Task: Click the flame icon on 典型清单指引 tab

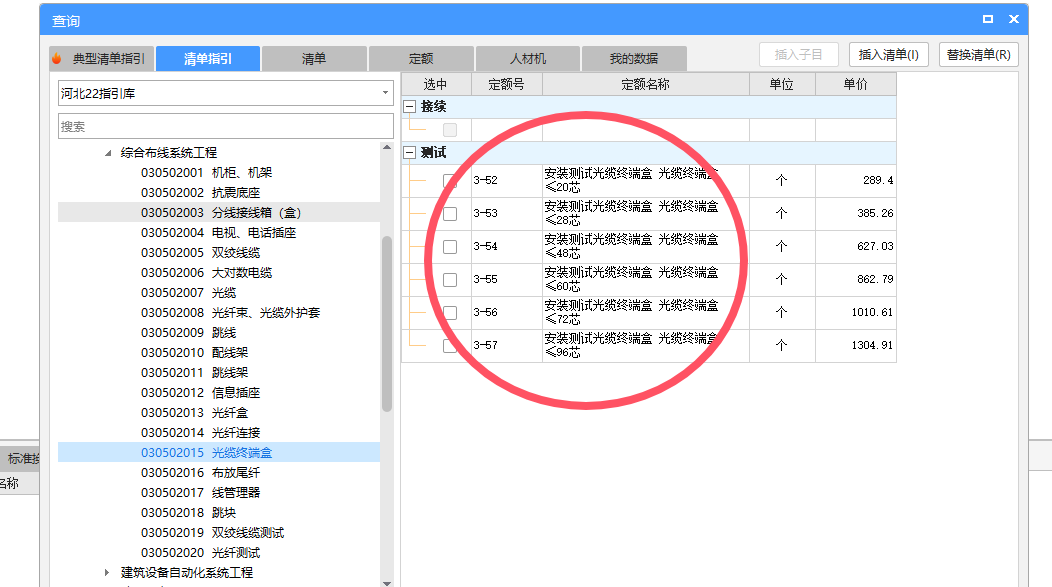Action: click(x=57, y=58)
